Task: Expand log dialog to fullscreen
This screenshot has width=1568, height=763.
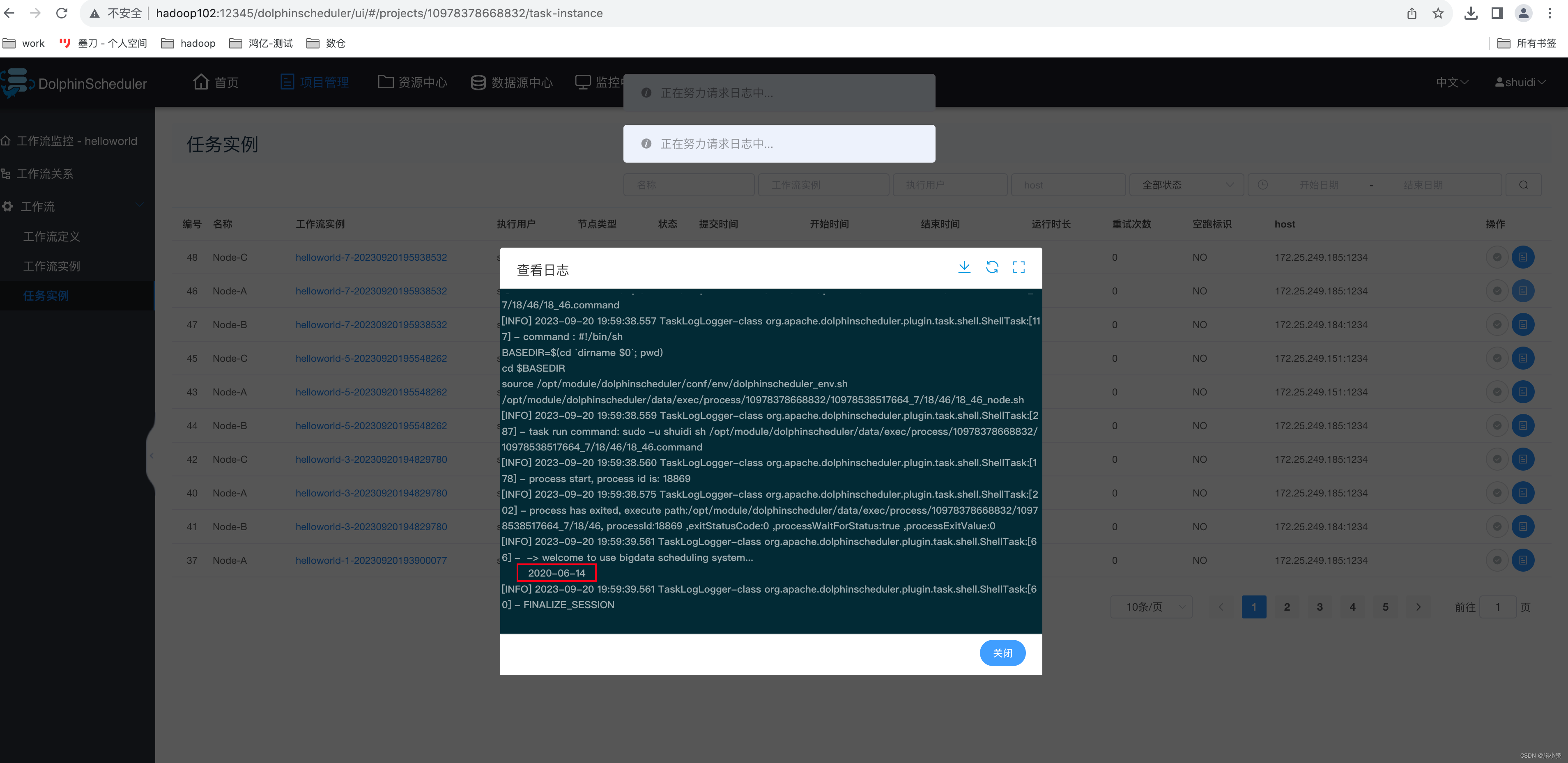Action: pos(1019,267)
